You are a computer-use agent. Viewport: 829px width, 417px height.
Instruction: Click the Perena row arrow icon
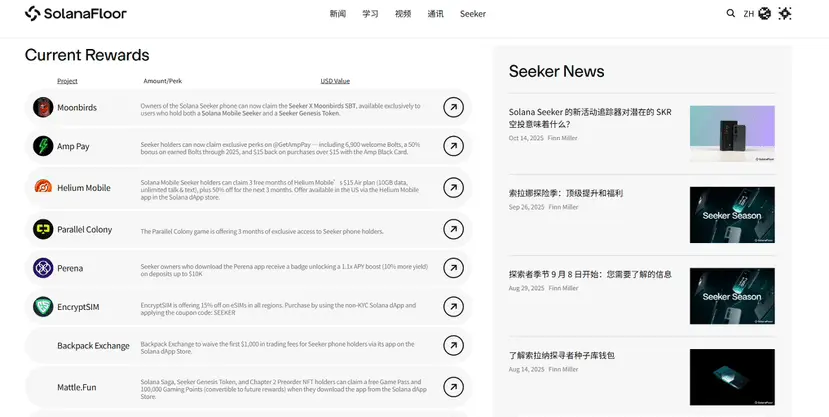[453, 268]
